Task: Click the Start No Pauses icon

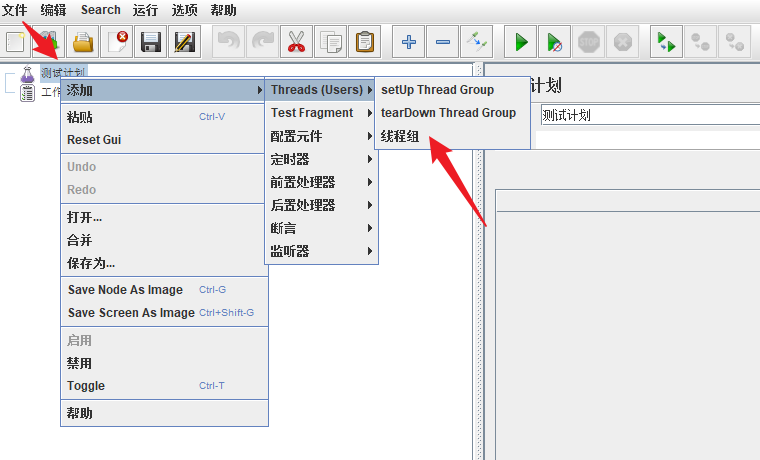Action: (555, 42)
